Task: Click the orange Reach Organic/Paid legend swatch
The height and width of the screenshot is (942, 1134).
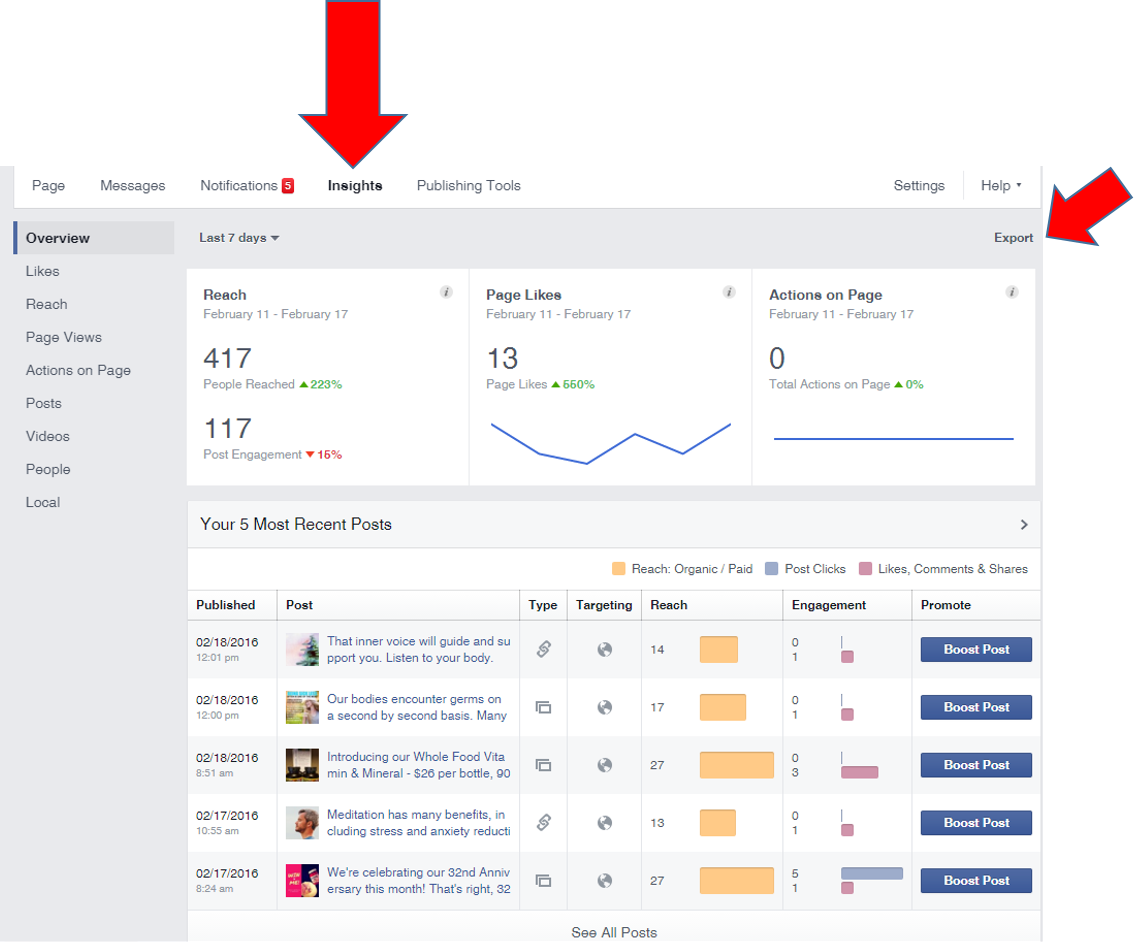Action: [x=619, y=568]
